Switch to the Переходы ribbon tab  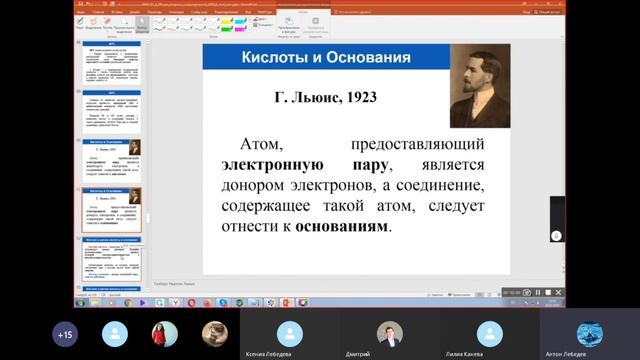pyautogui.click(x=155, y=12)
